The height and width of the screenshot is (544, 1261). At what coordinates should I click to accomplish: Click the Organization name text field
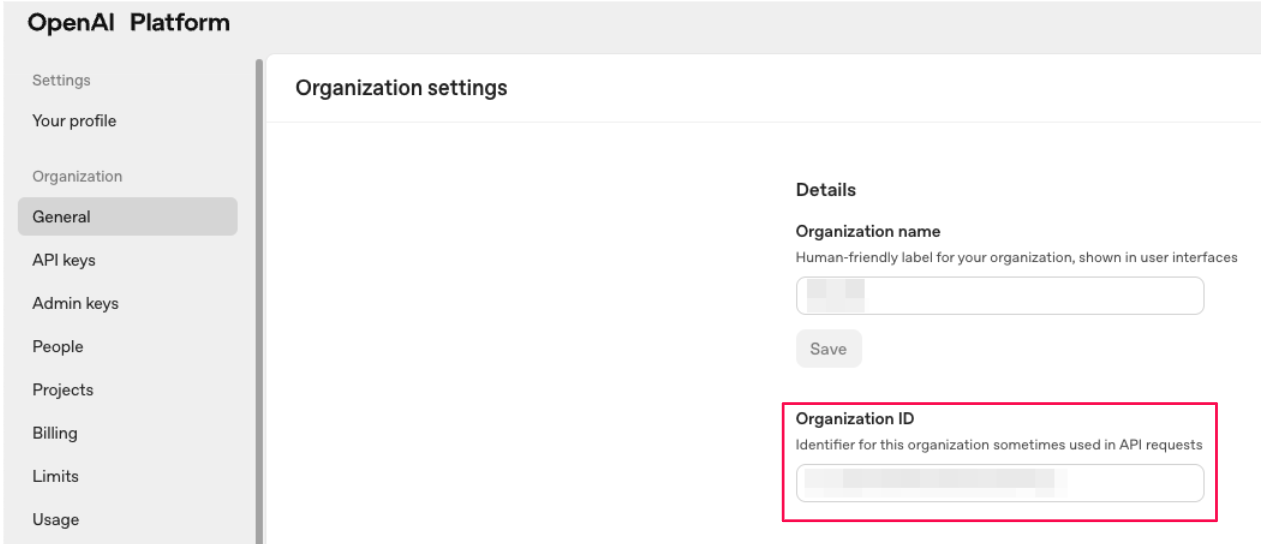pyautogui.click(x=999, y=296)
